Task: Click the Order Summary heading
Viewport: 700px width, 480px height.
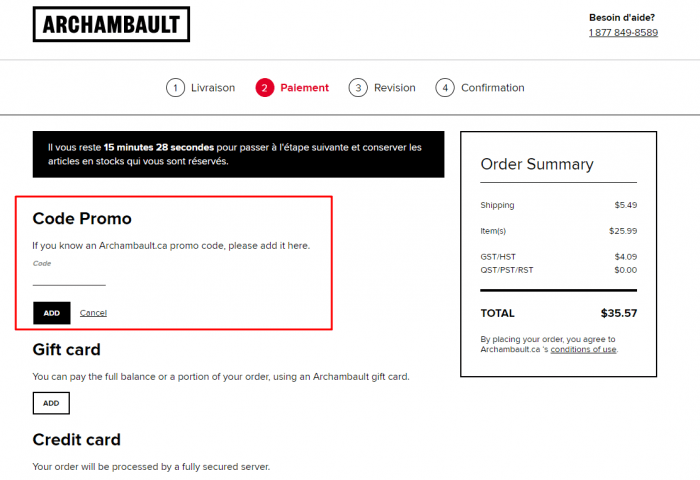Action: point(537,165)
